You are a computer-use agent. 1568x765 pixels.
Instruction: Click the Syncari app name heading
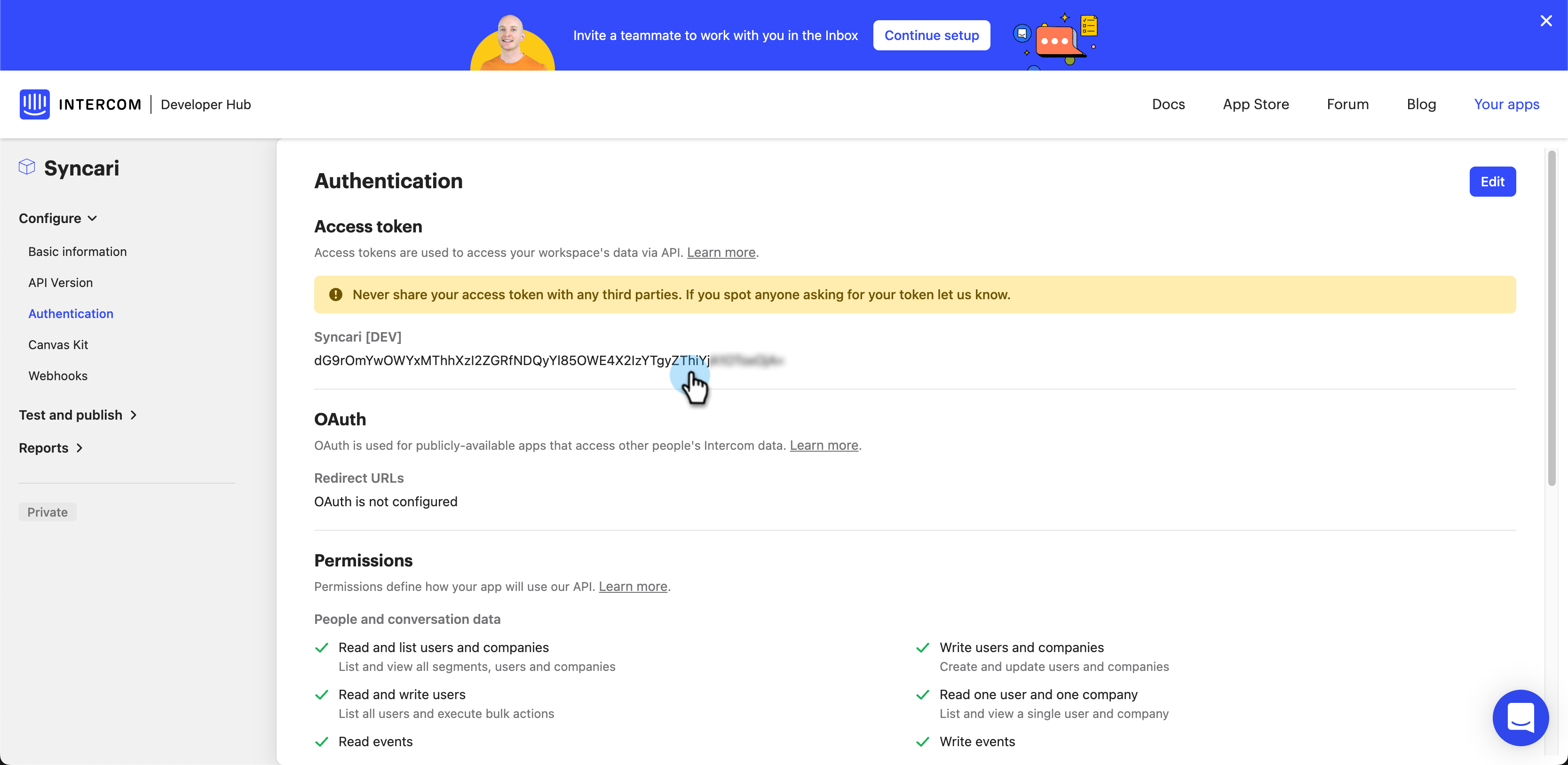coord(81,167)
